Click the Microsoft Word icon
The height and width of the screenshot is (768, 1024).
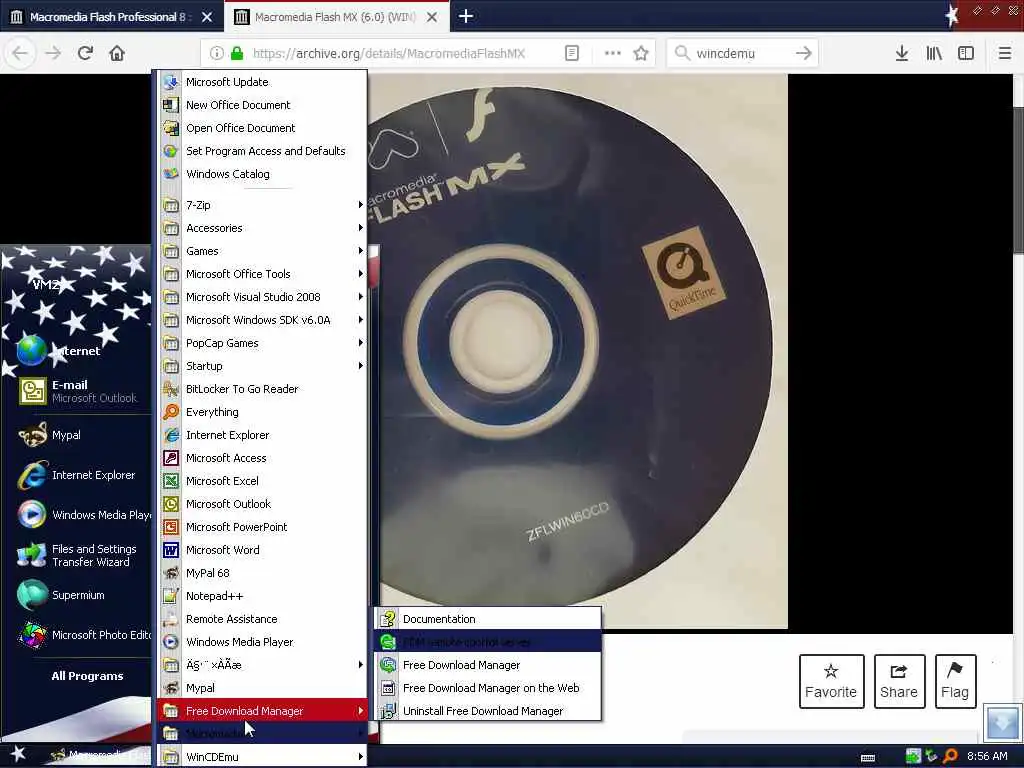pos(170,550)
